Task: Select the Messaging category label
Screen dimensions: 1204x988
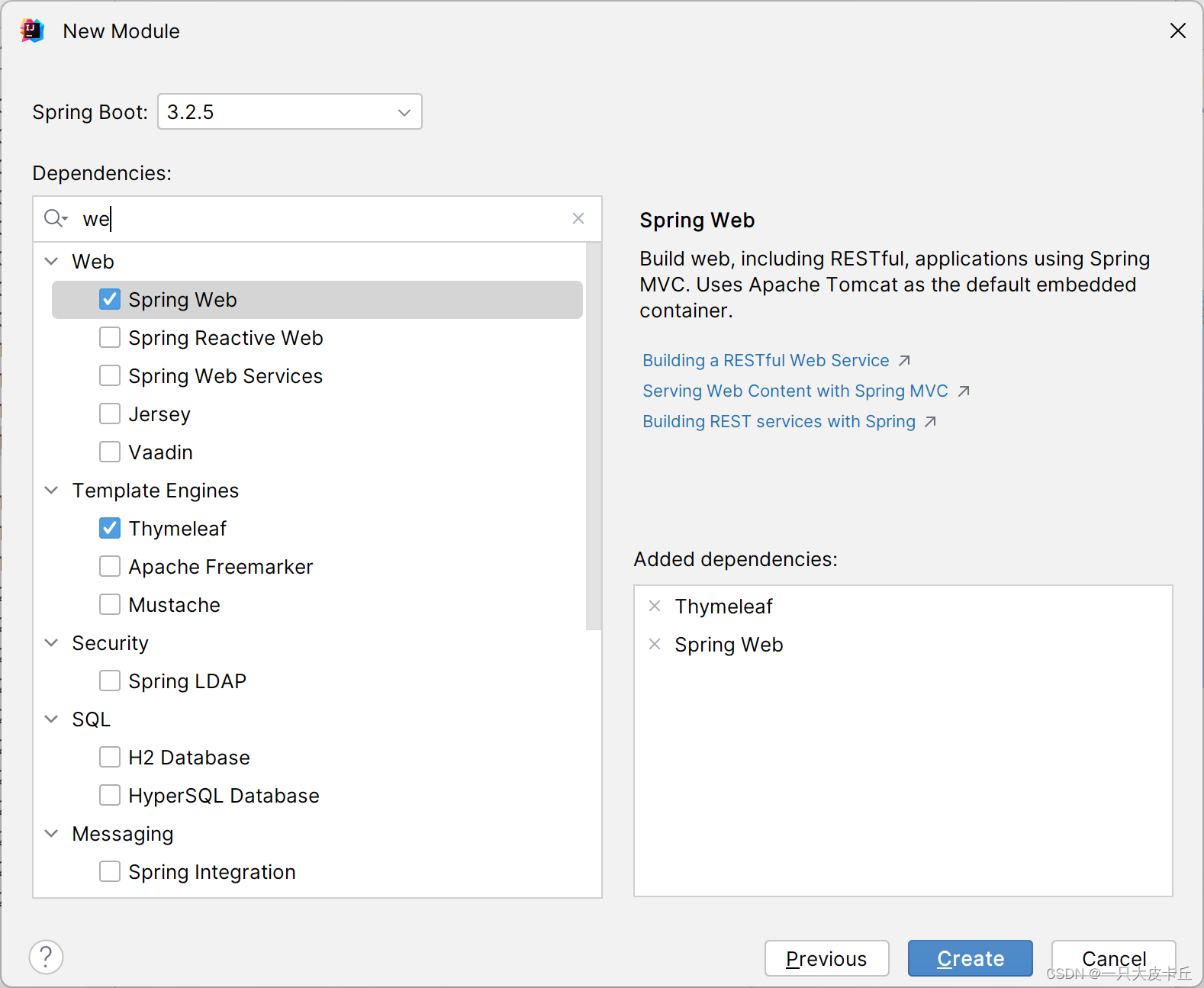Action: pos(123,834)
